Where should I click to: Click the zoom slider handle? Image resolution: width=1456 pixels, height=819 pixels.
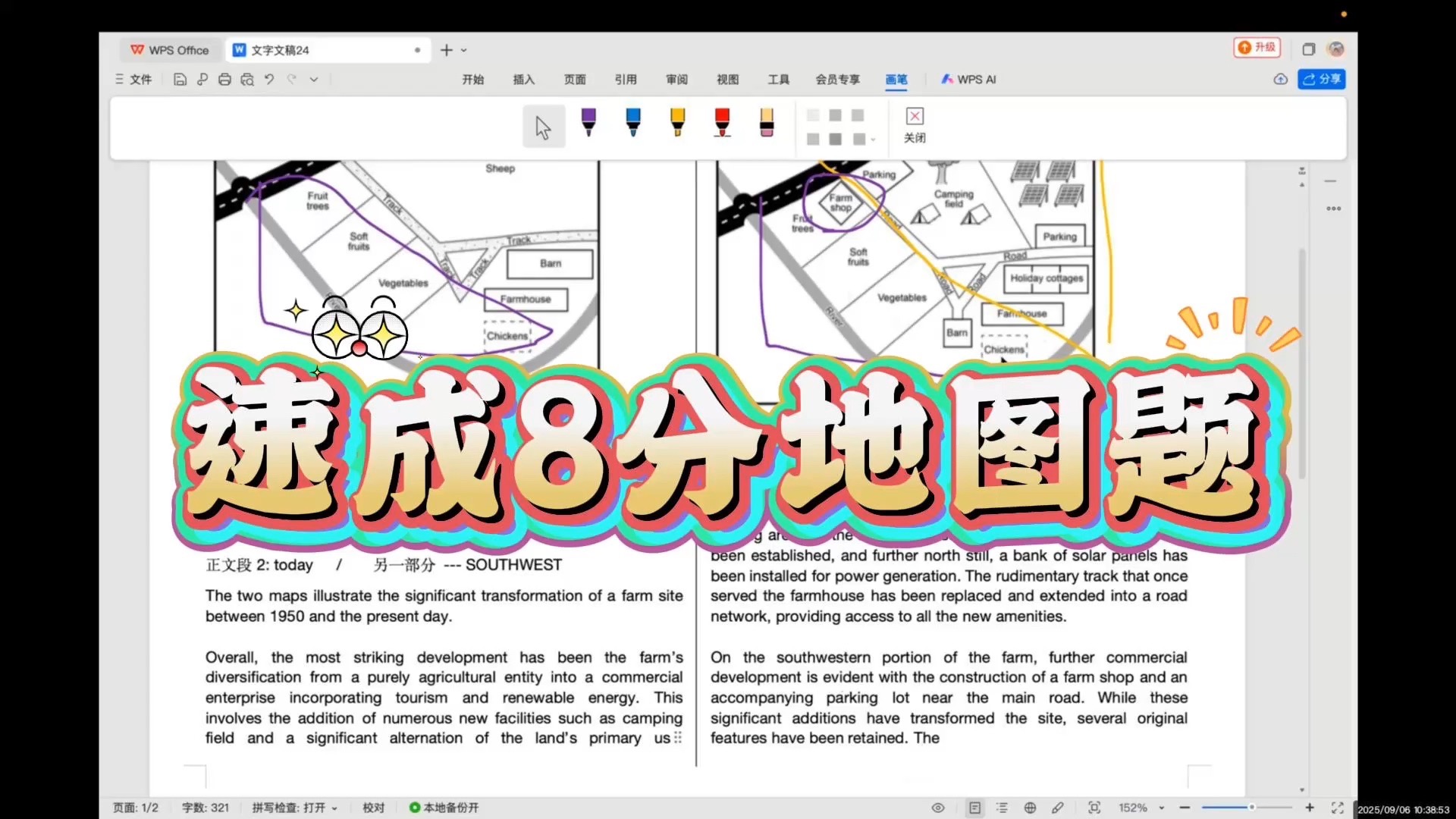(x=1251, y=808)
